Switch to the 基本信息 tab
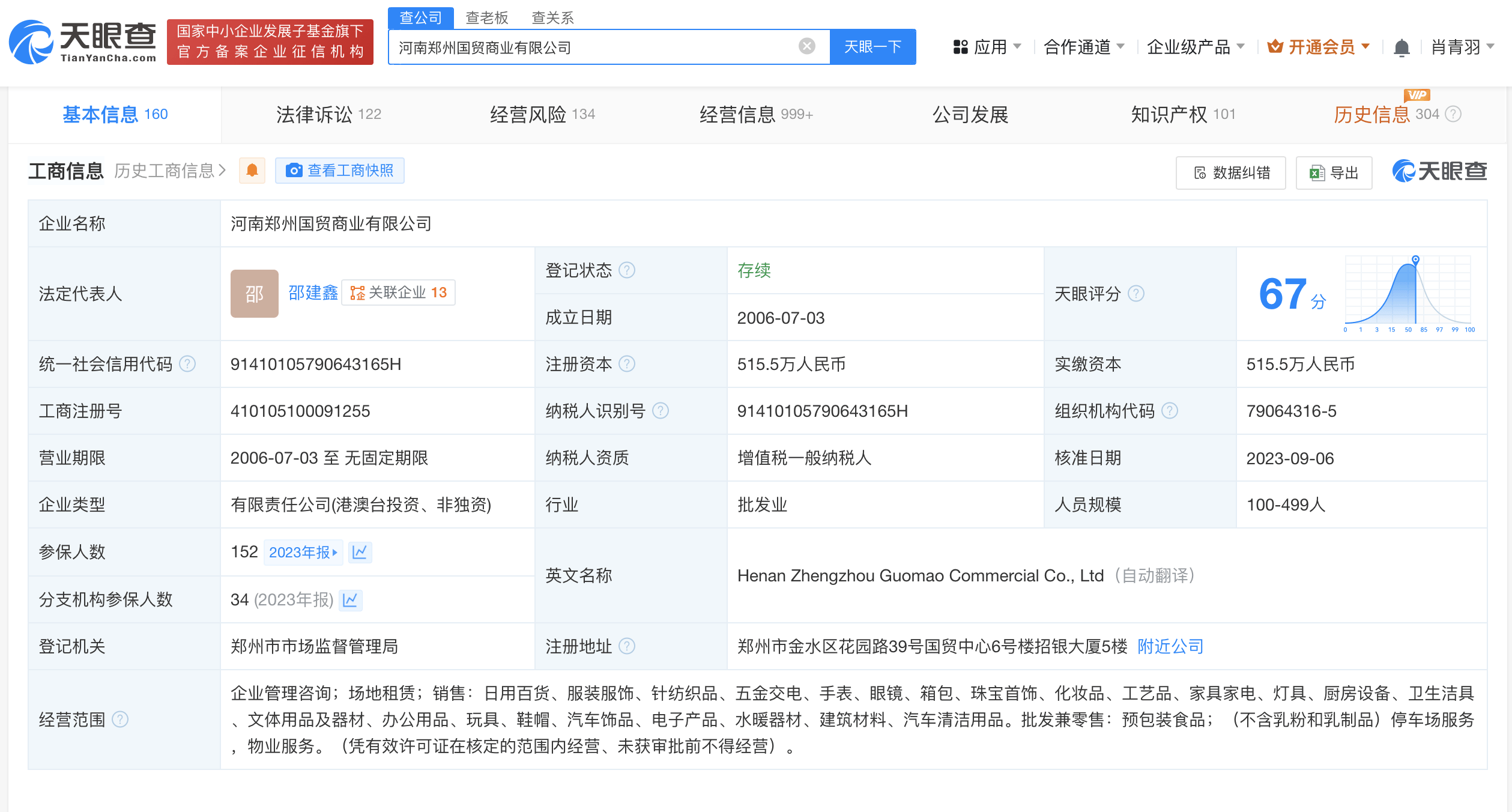The width and height of the screenshot is (1512, 812). coord(115,114)
